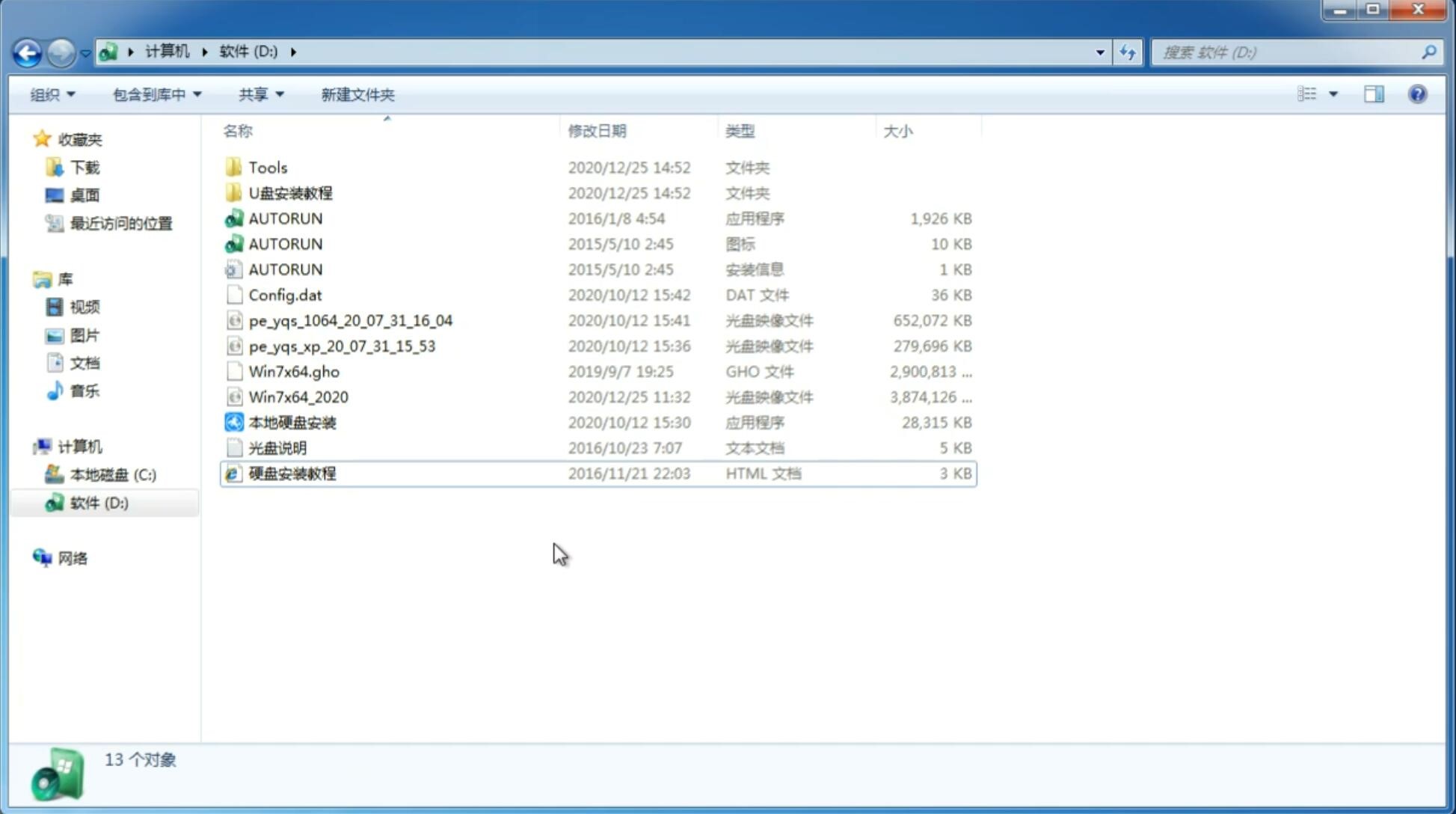Open pe_yqs_1064 disc image file
Viewport: 1456px width, 814px height.
point(350,319)
